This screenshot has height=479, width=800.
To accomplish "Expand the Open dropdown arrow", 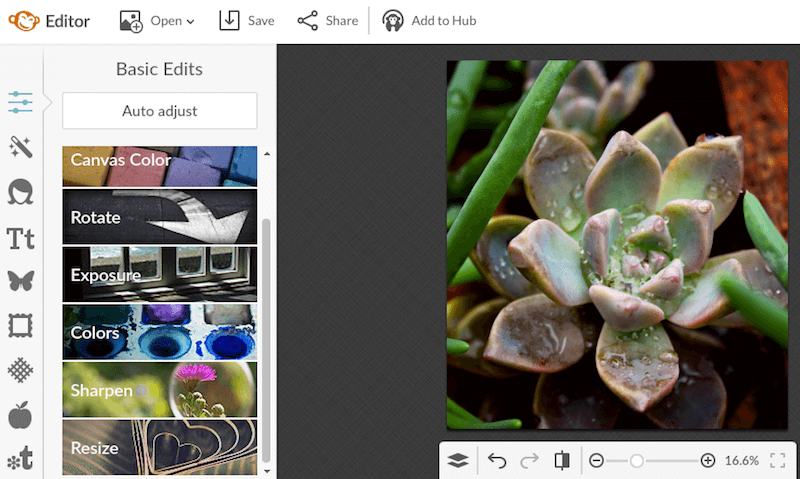I will click(x=190, y=22).
